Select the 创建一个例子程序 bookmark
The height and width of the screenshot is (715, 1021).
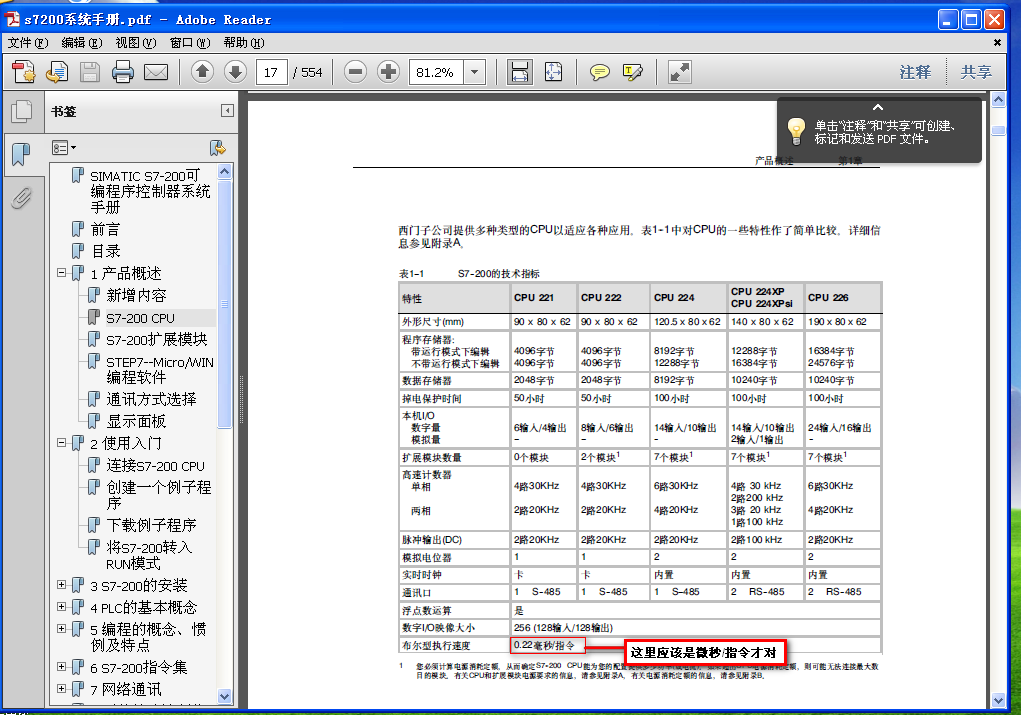coord(158,495)
